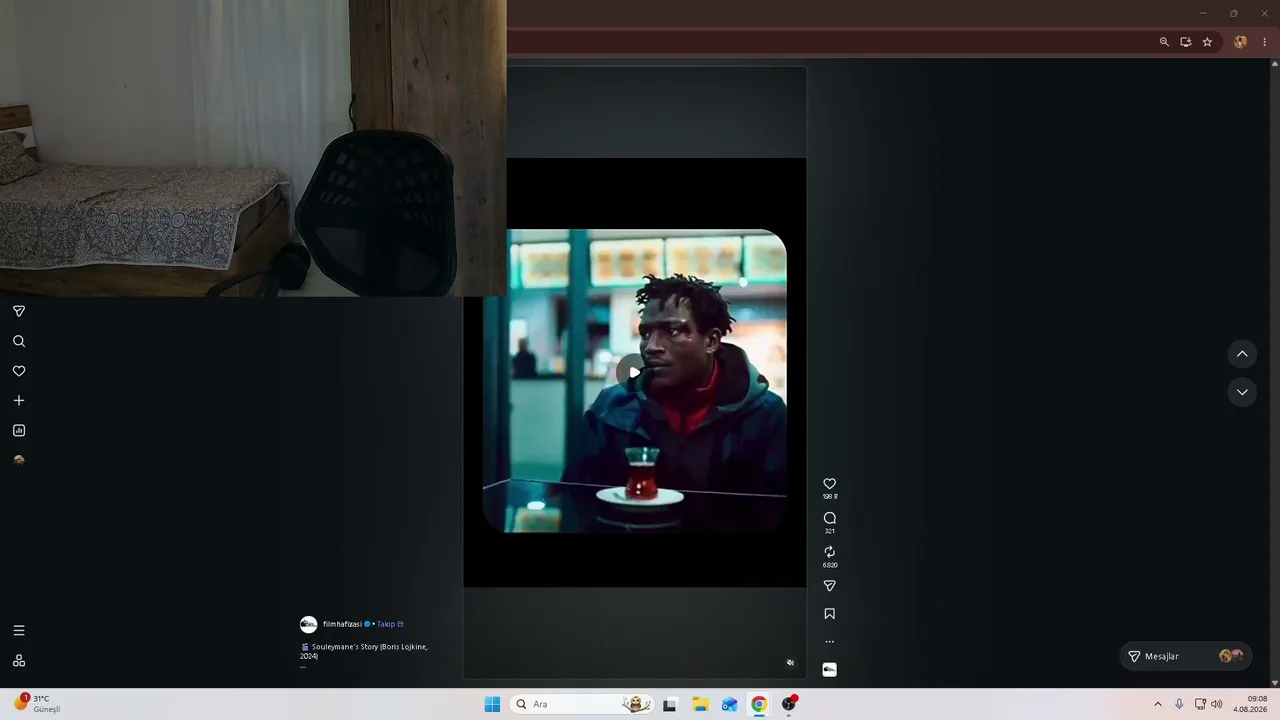Save the reel with the bookmark icon
Image resolution: width=1280 pixels, height=720 pixels.
point(829,614)
